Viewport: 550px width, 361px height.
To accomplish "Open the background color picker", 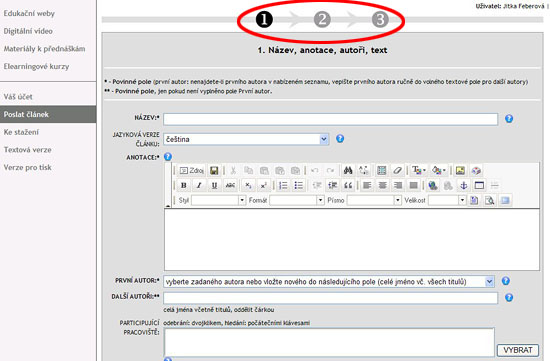I will 439,171.
